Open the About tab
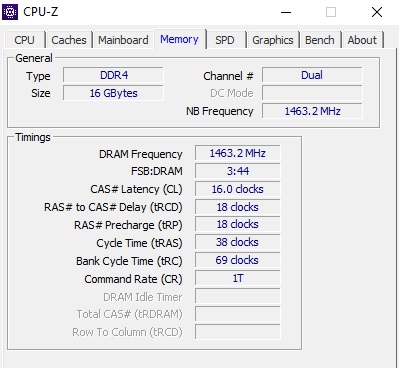This screenshot has height=368, width=399. coord(362,40)
